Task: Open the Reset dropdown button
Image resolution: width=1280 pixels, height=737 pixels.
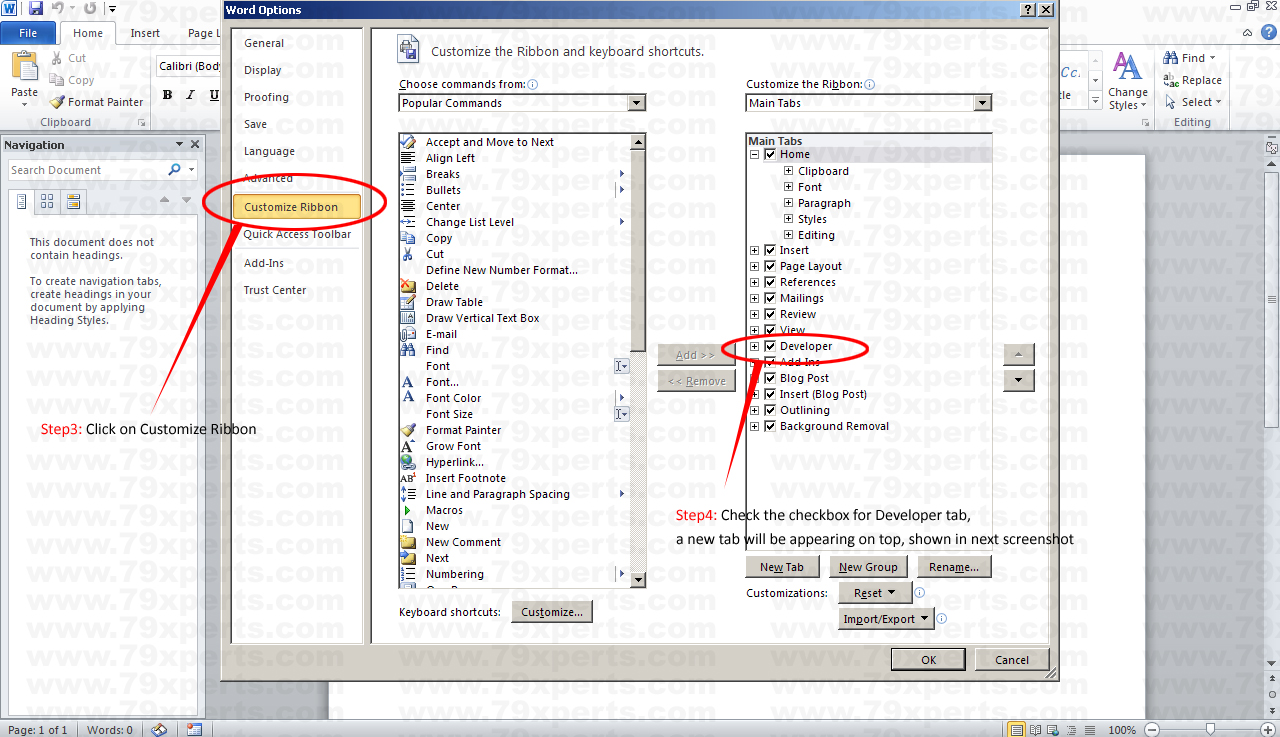Action: coord(875,593)
